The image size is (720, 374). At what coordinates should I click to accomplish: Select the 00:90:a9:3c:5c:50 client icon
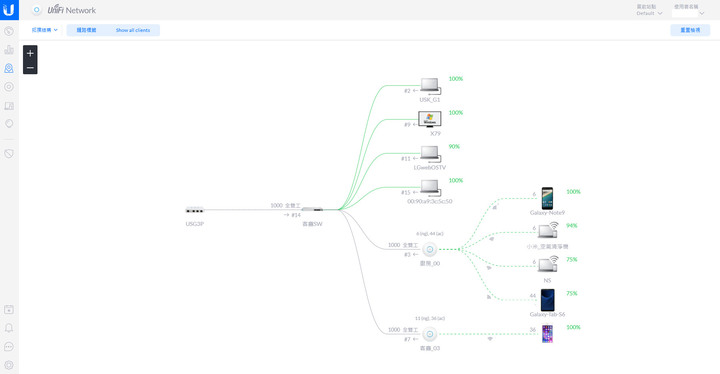(431, 188)
